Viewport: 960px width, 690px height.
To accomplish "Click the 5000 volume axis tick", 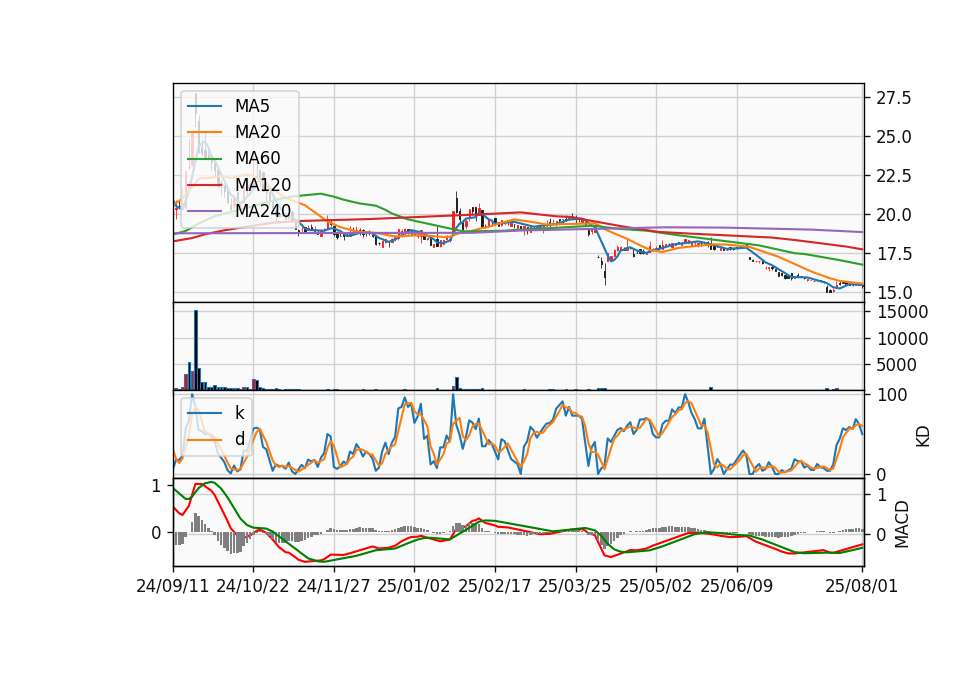I will click(896, 366).
